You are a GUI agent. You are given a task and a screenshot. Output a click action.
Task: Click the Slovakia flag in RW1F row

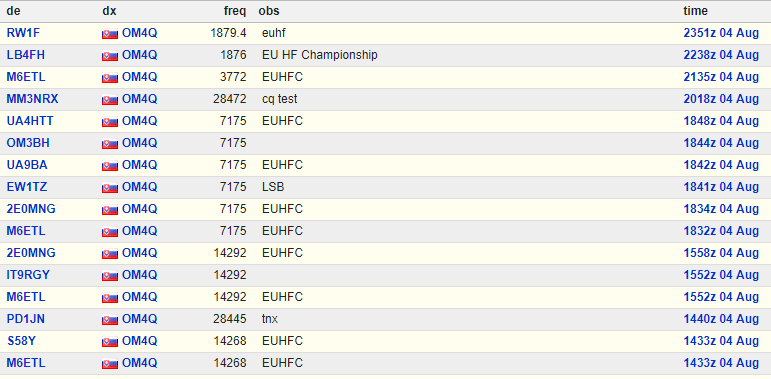click(x=110, y=34)
